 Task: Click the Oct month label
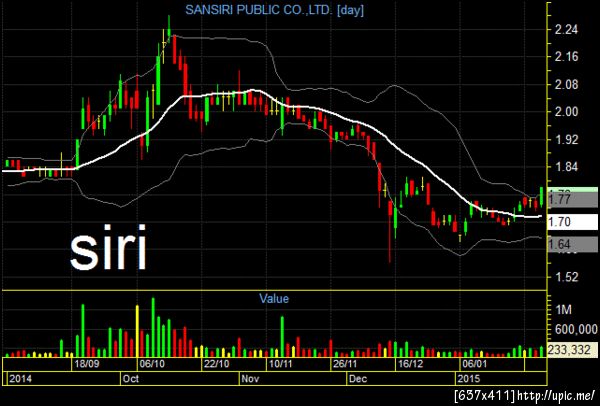point(131,379)
